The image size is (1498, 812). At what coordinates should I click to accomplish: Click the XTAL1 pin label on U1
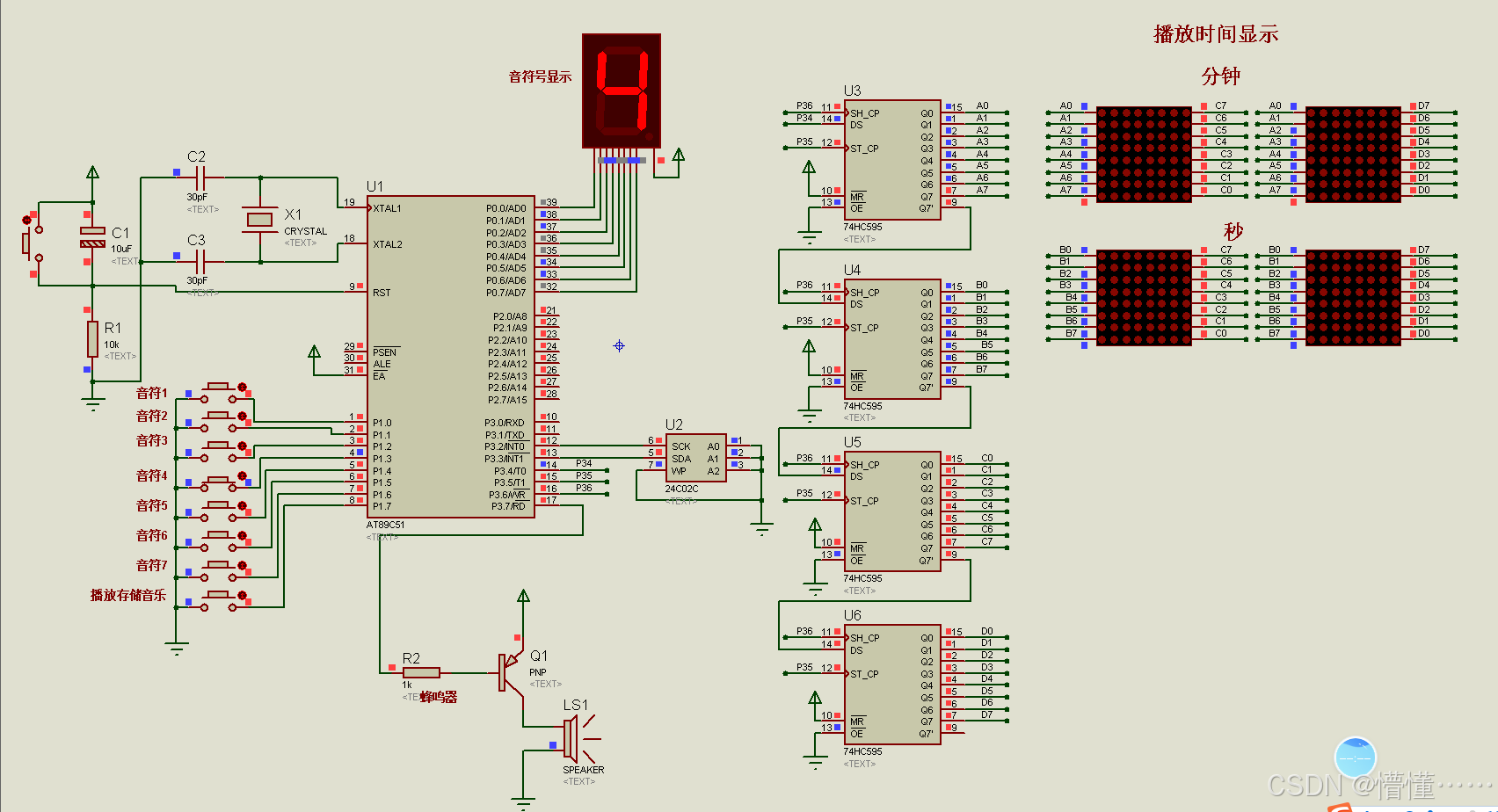coord(387,208)
